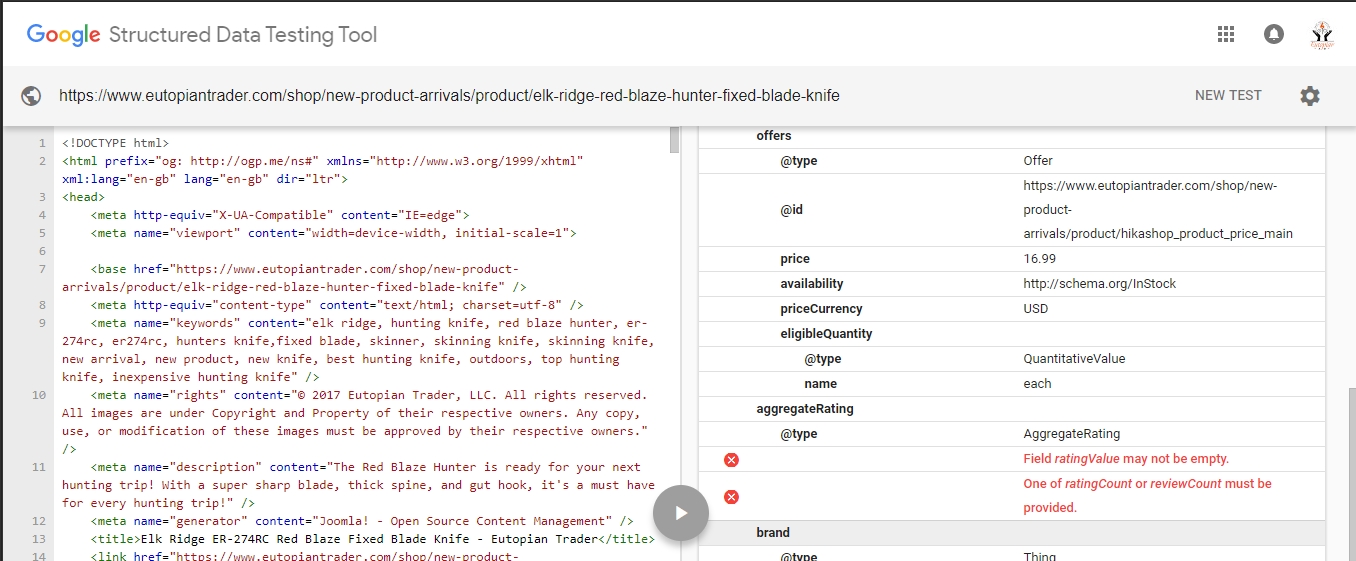The height and width of the screenshot is (561, 1356).
Task: Click the Offer type value
Action: (x=1038, y=161)
